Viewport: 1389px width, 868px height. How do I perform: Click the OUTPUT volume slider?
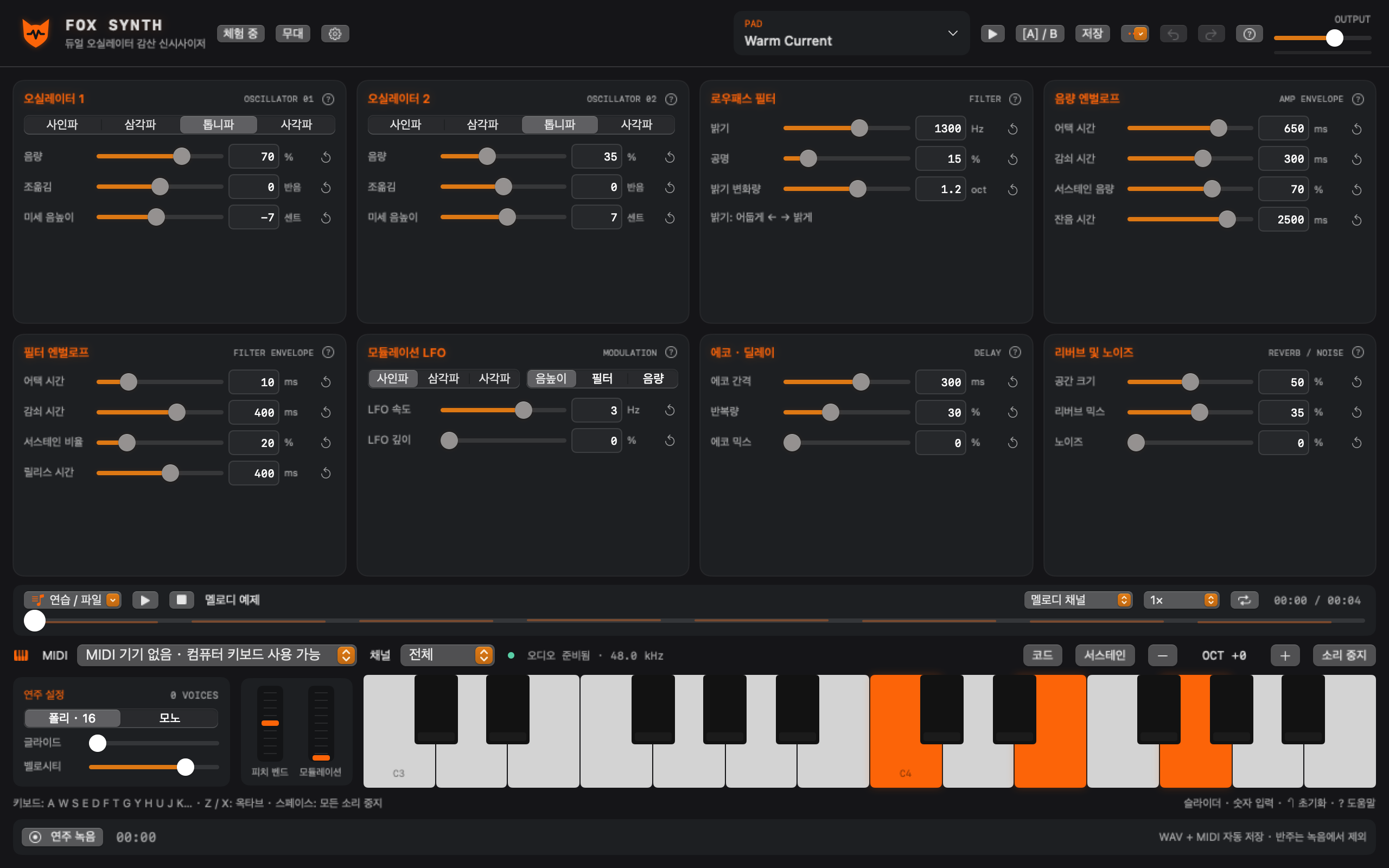[x=1322, y=38]
